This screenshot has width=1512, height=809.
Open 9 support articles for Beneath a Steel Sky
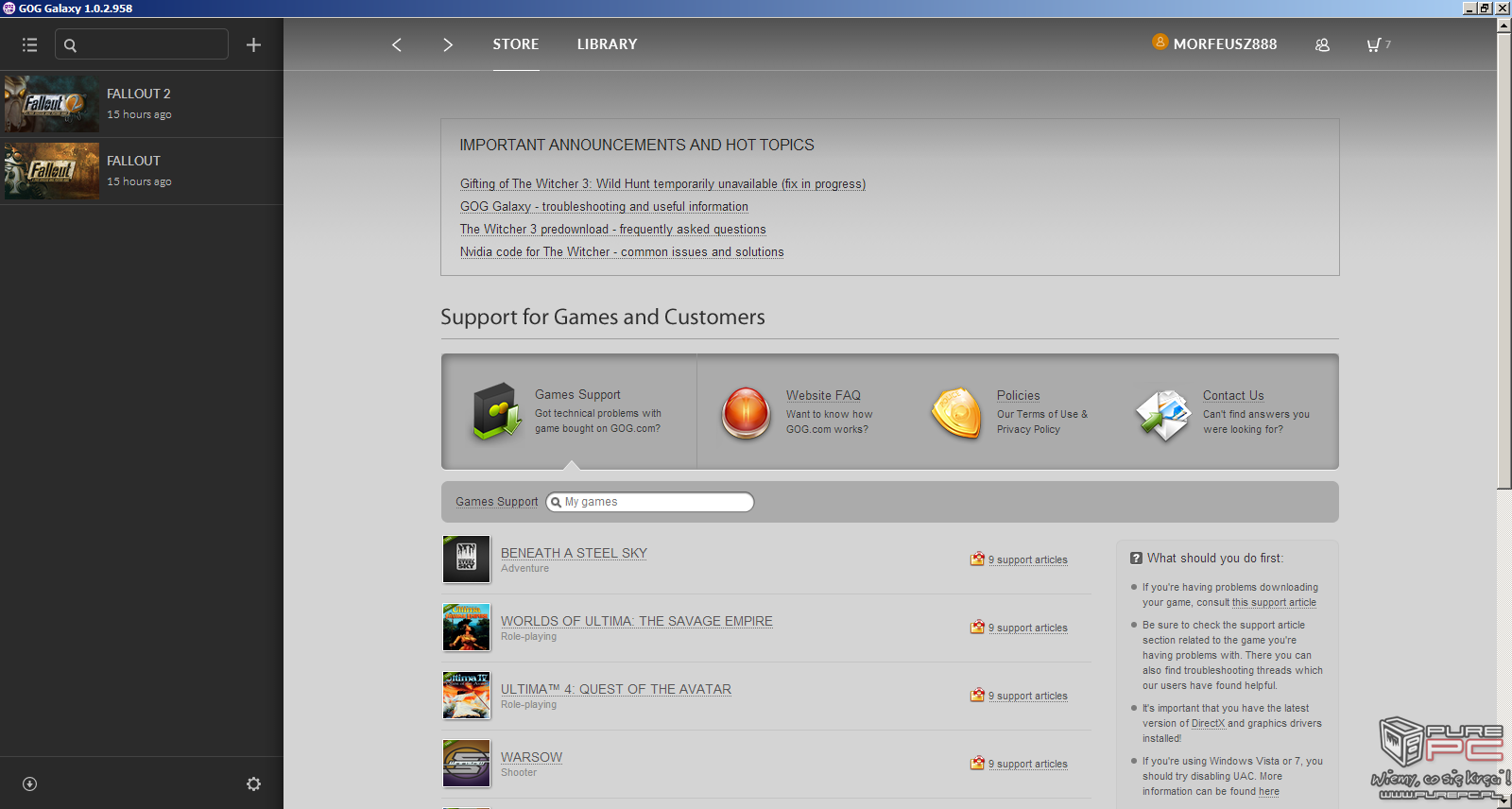click(1028, 559)
